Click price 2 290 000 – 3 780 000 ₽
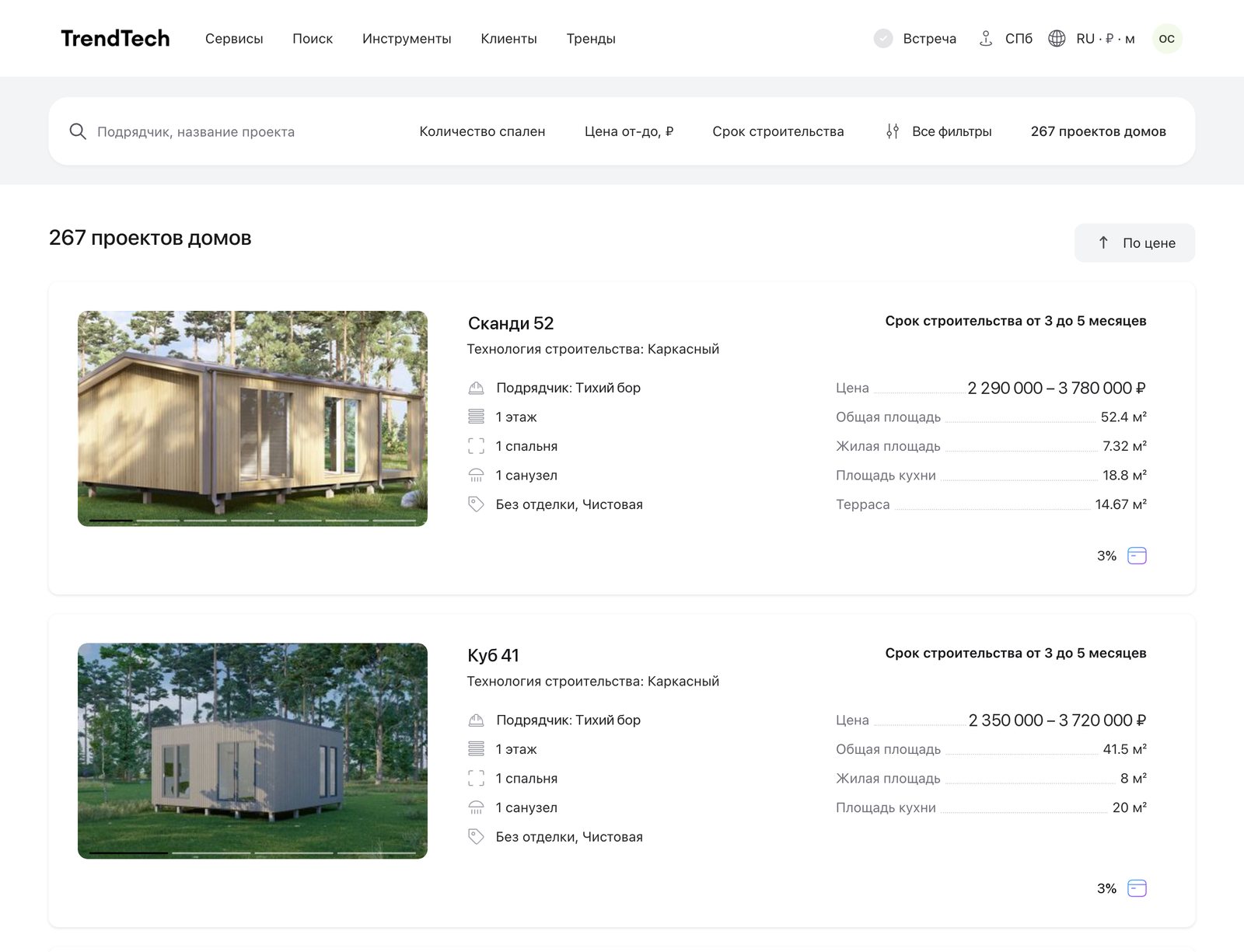The width and height of the screenshot is (1244, 952). pyautogui.click(x=1057, y=388)
